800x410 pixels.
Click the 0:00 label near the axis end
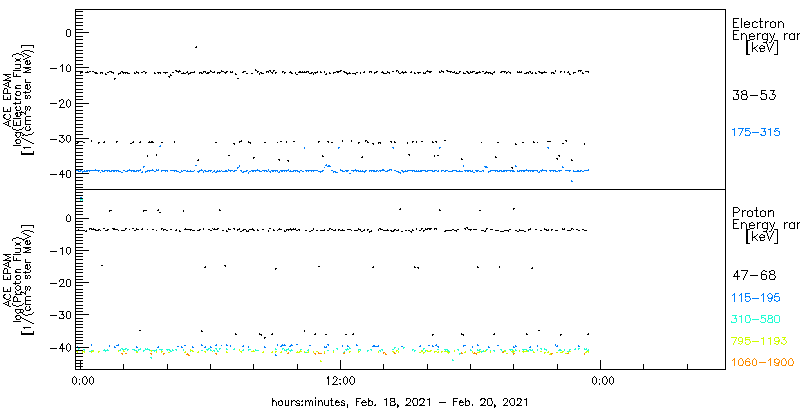coord(601,381)
